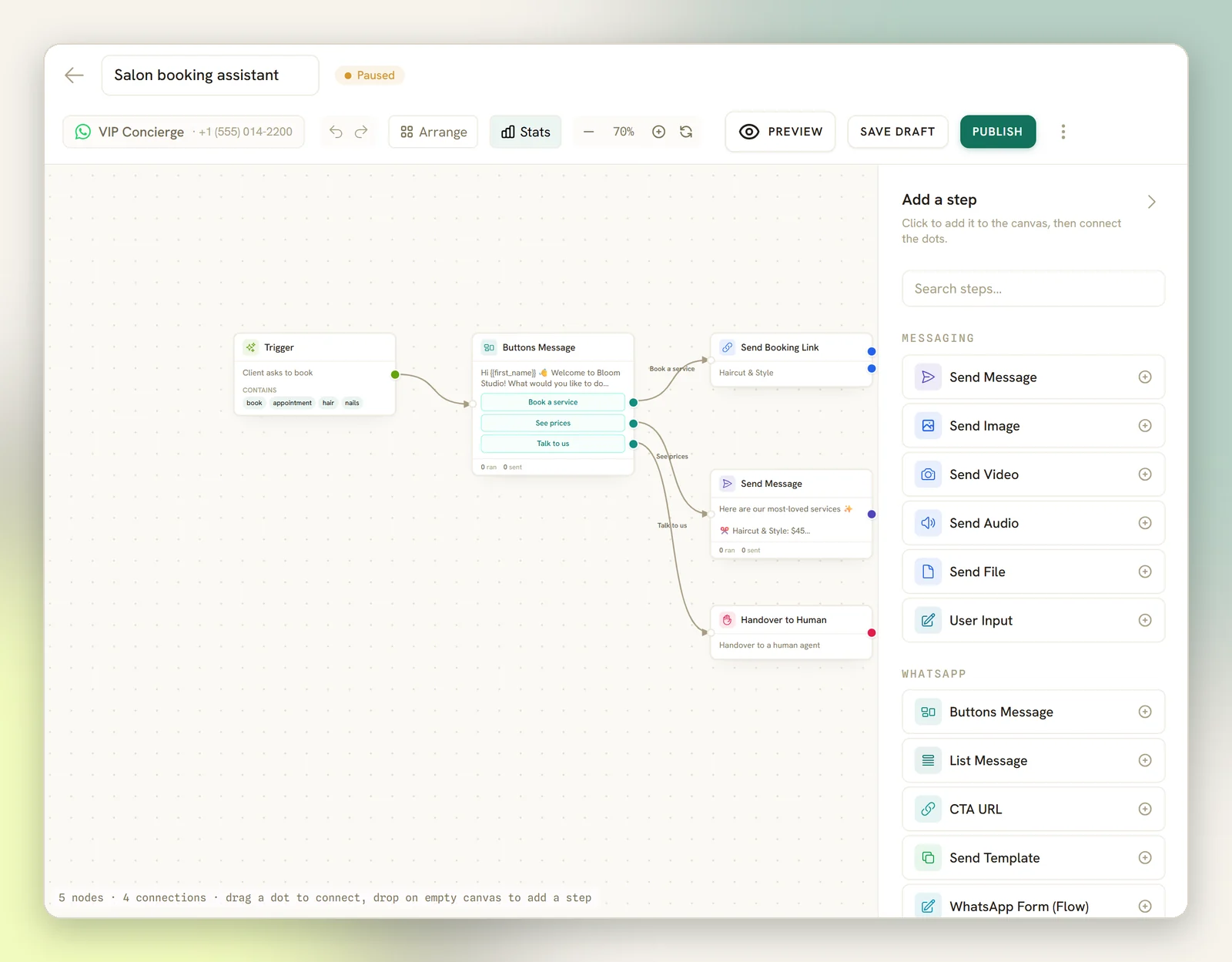Go back using the left arrow
This screenshot has width=1232, height=962.
pyautogui.click(x=74, y=75)
